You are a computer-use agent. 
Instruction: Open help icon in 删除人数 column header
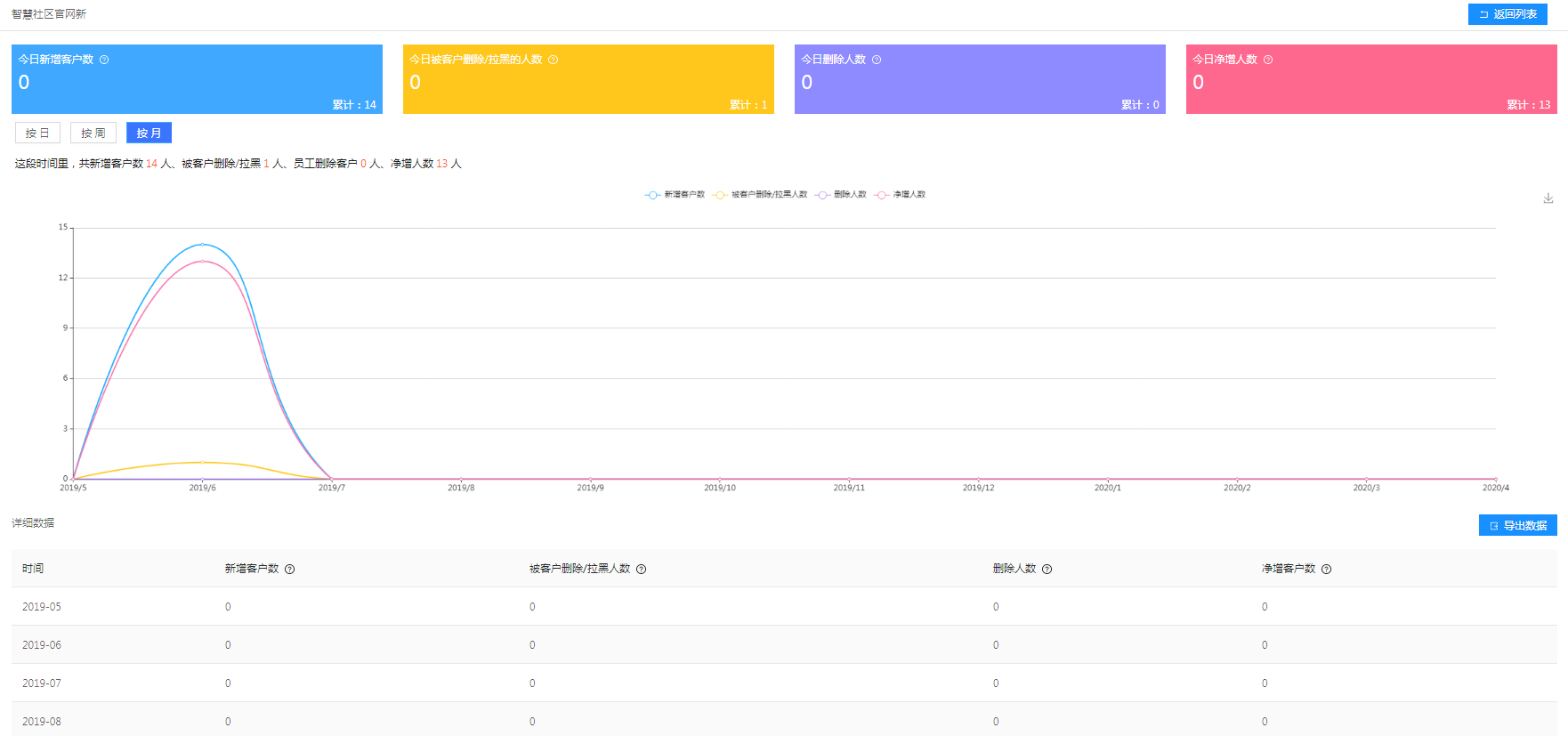coord(1047,570)
